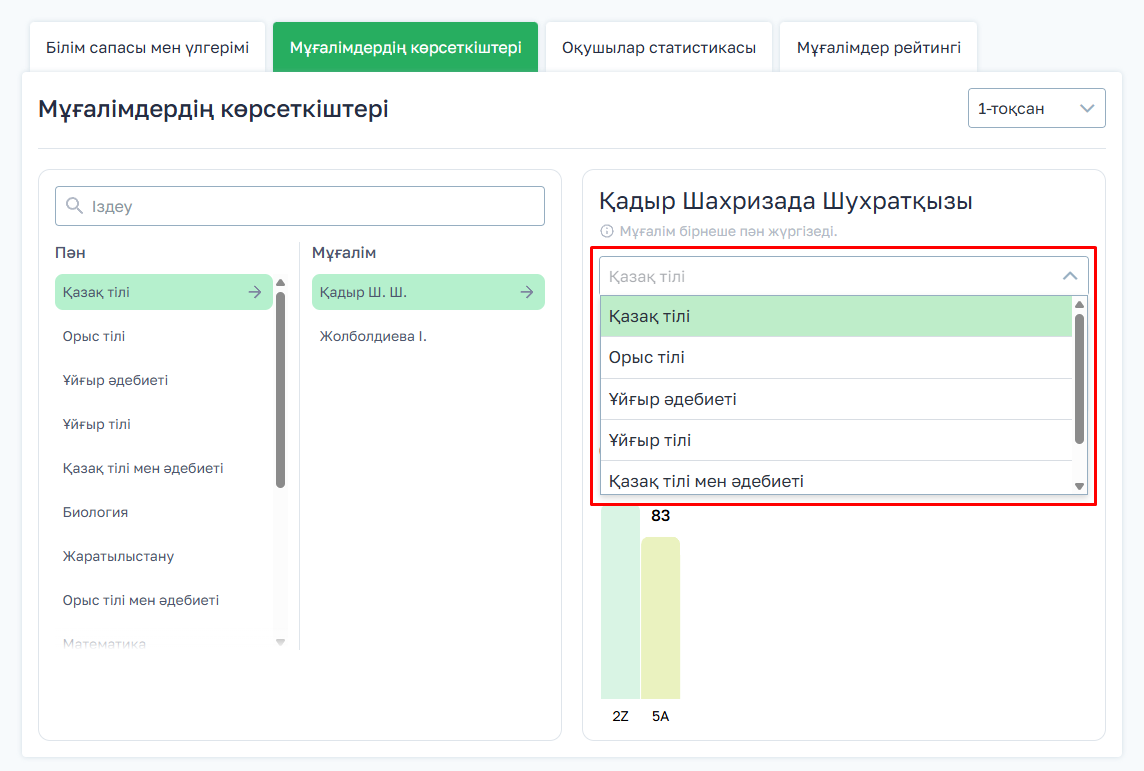Open the 1-тоқсан quarter dropdown
The width and height of the screenshot is (1144, 771).
click(1036, 108)
